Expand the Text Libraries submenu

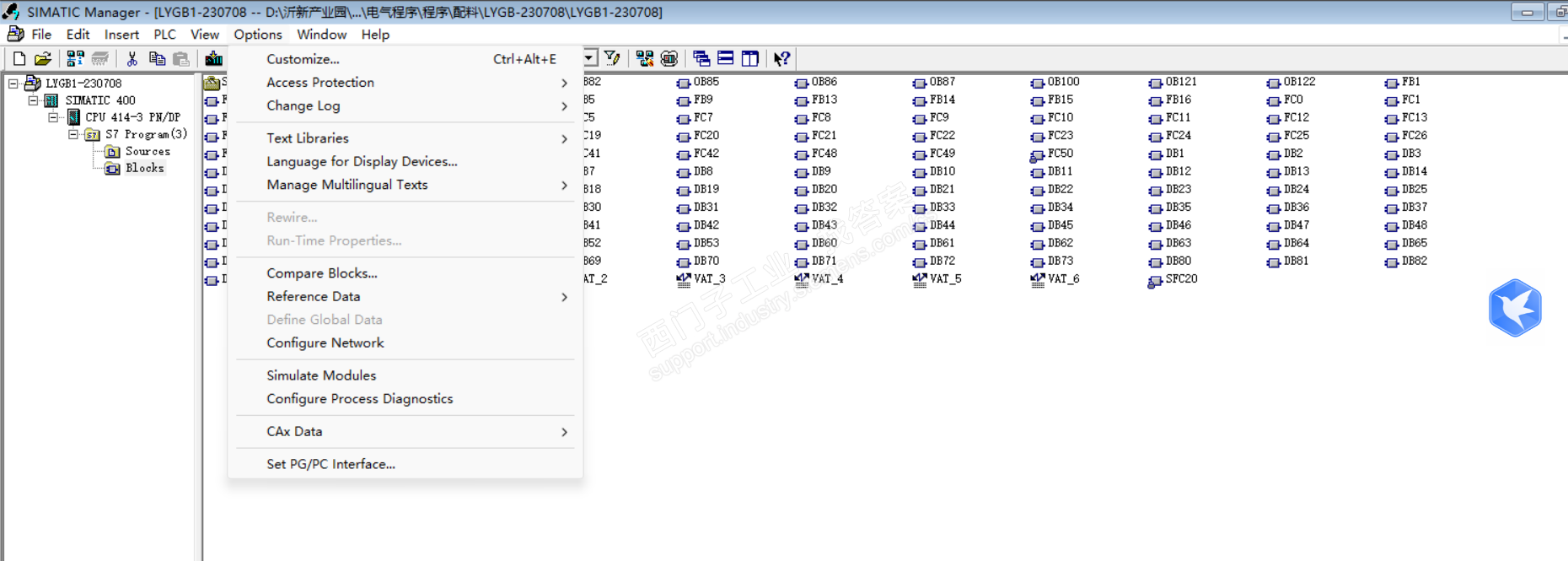pos(565,138)
